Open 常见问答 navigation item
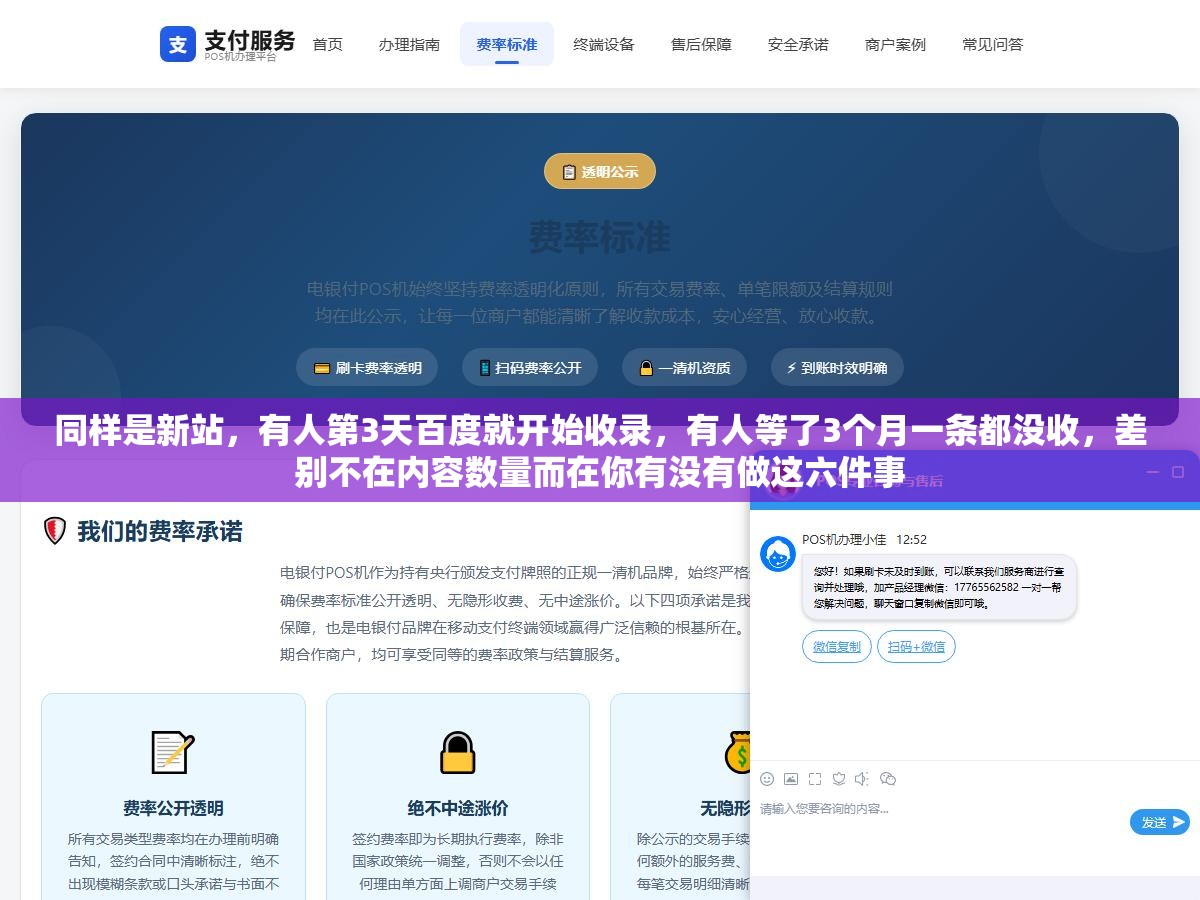Image resolution: width=1200 pixels, height=900 pixels. tap(993, 44)
